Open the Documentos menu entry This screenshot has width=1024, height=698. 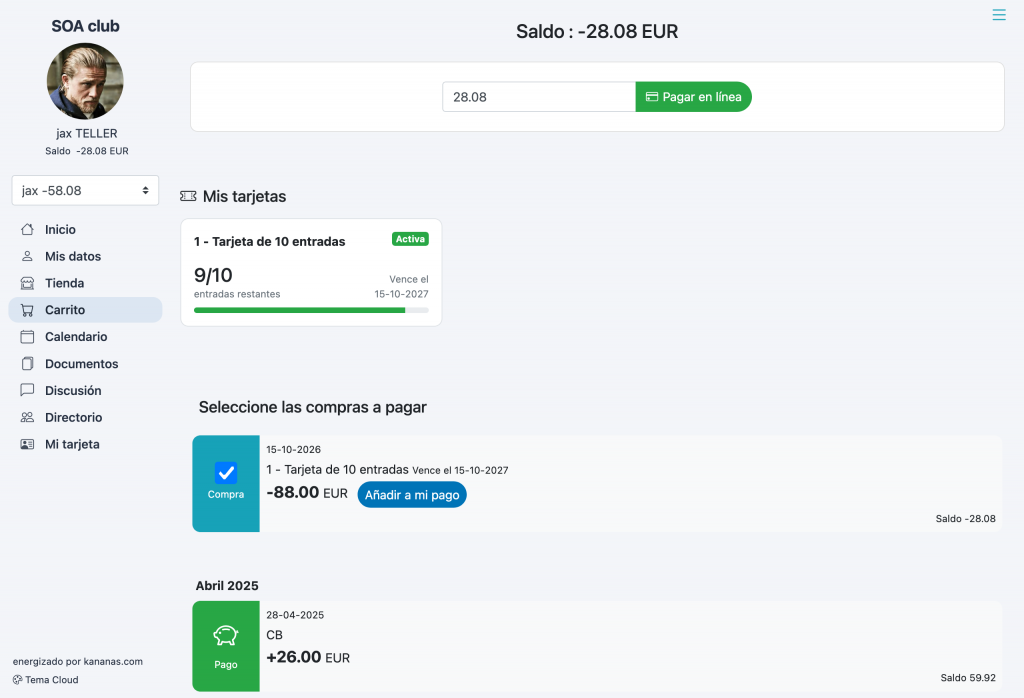tap(85, 364)
